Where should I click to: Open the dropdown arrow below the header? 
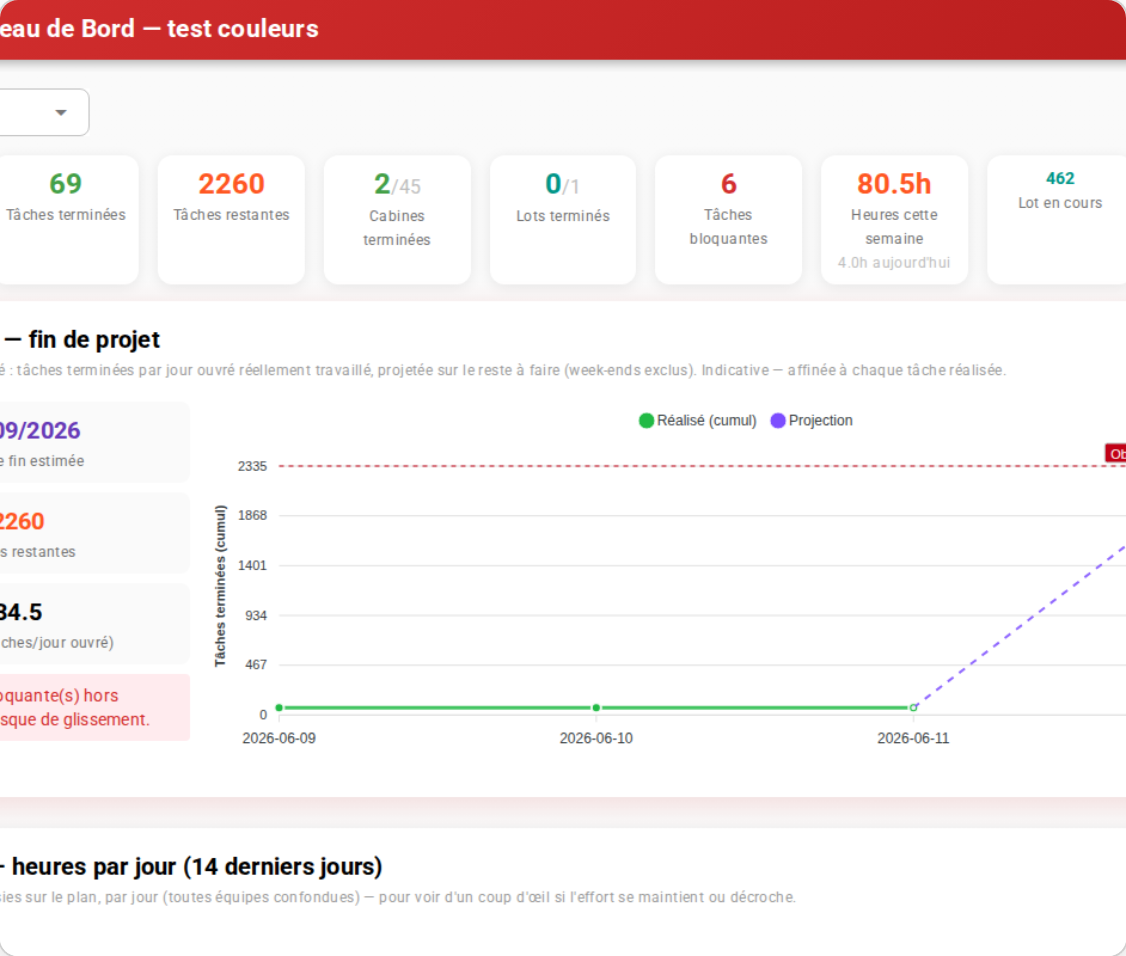pos(61,113)
